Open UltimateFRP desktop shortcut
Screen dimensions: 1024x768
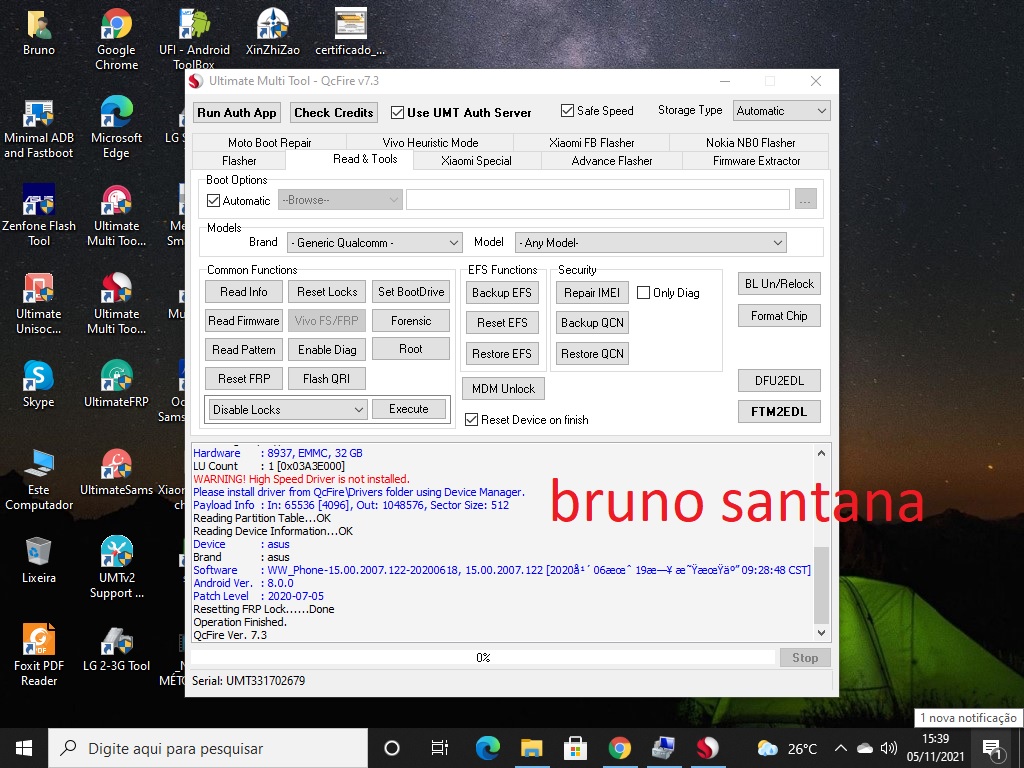click(116, 385)
